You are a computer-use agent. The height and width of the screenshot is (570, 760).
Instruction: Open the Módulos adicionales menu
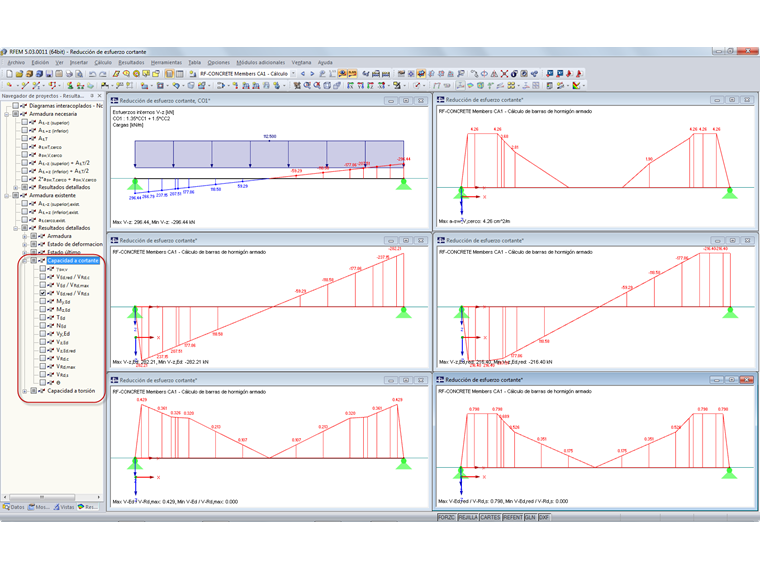point(261,63)
